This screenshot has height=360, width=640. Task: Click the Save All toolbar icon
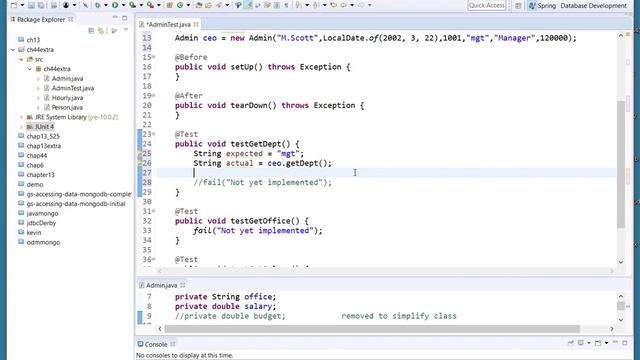41,5
